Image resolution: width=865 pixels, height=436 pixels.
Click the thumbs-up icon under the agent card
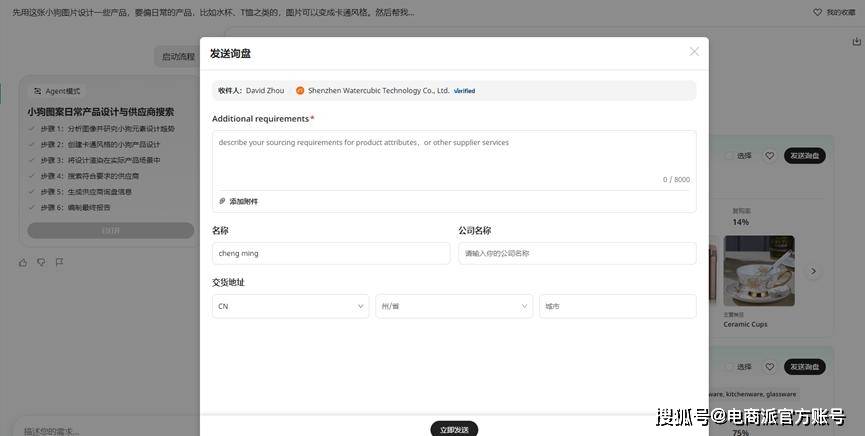(23, 262)
